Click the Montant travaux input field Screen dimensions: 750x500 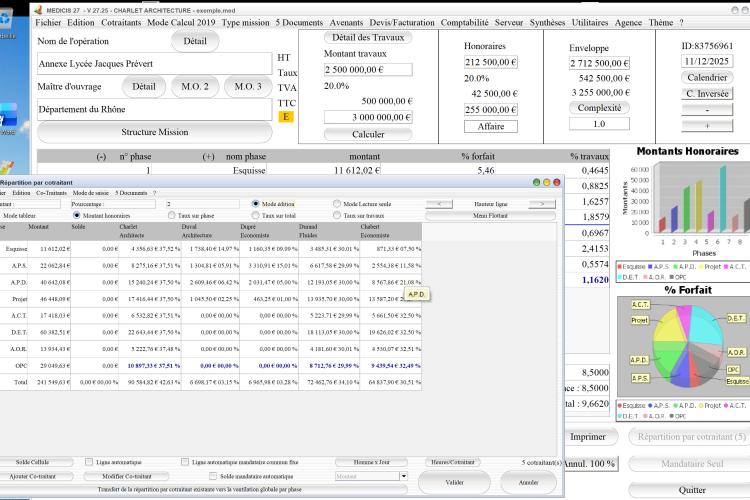tap(368, 69)
